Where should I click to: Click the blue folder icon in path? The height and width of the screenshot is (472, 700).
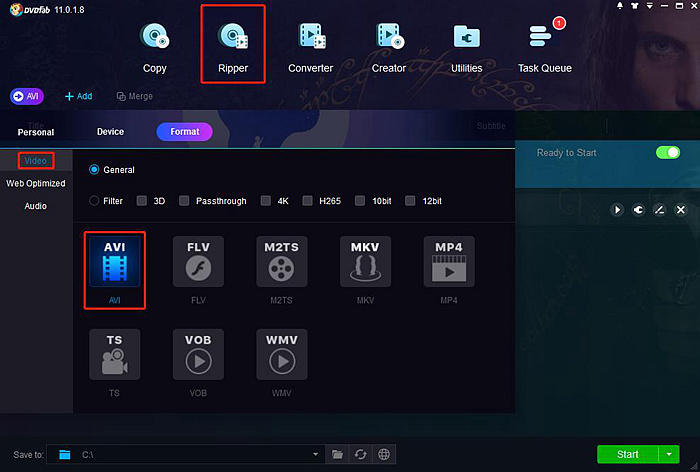pyautogui.click(x=65, y=455)
